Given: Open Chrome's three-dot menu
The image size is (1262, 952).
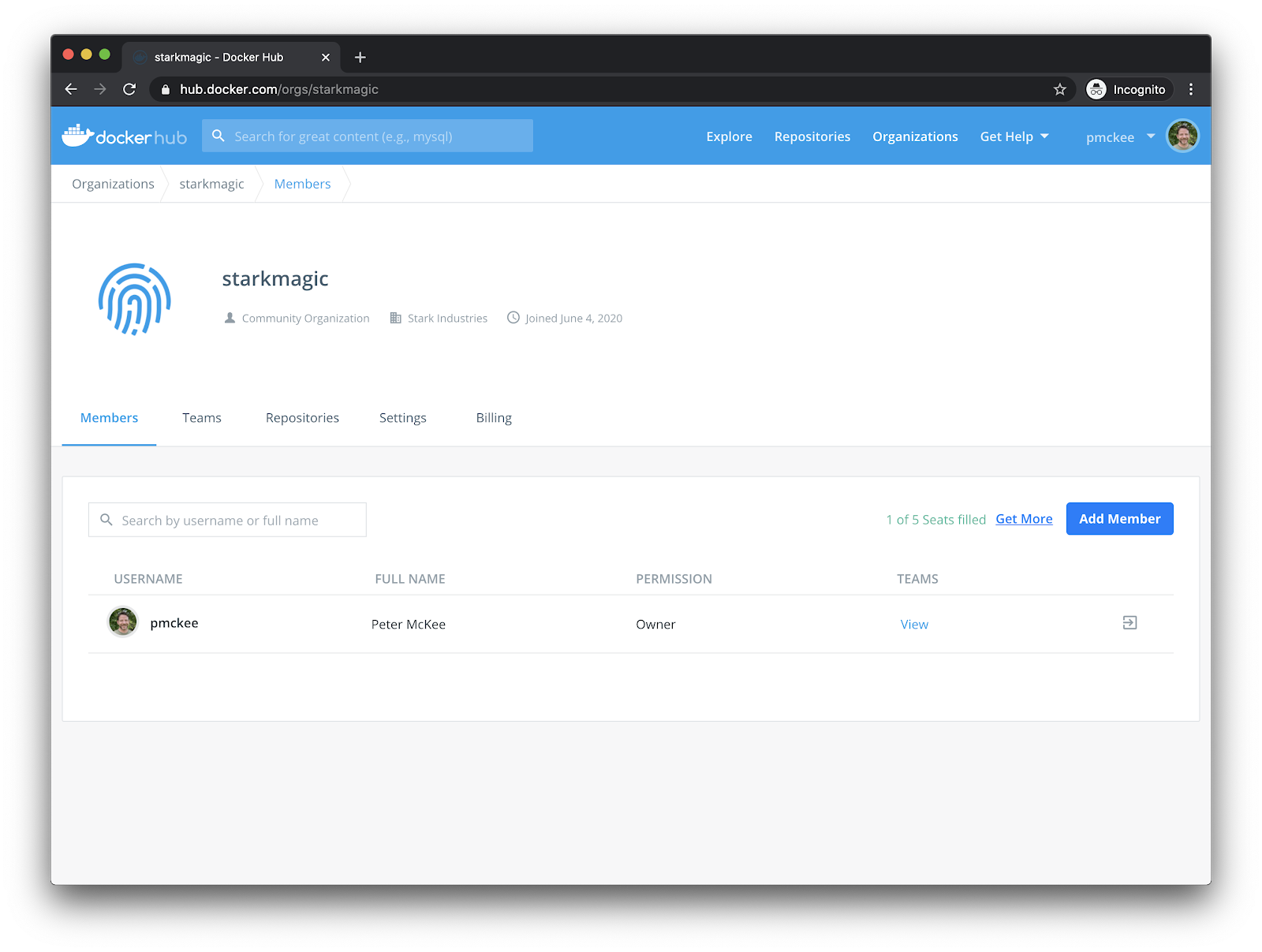Looking at the screenshot, I should tap(1190, 90).
